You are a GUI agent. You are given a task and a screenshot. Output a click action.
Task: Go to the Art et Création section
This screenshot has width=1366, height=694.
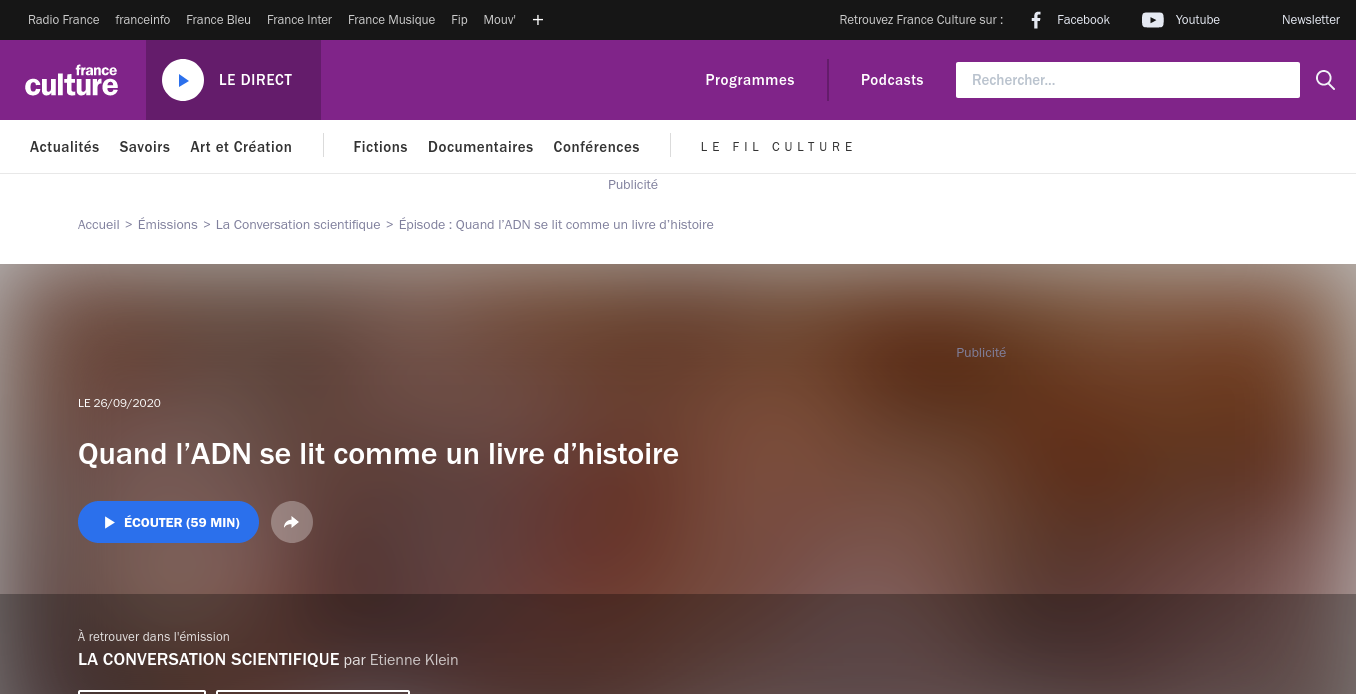[241, 147]
